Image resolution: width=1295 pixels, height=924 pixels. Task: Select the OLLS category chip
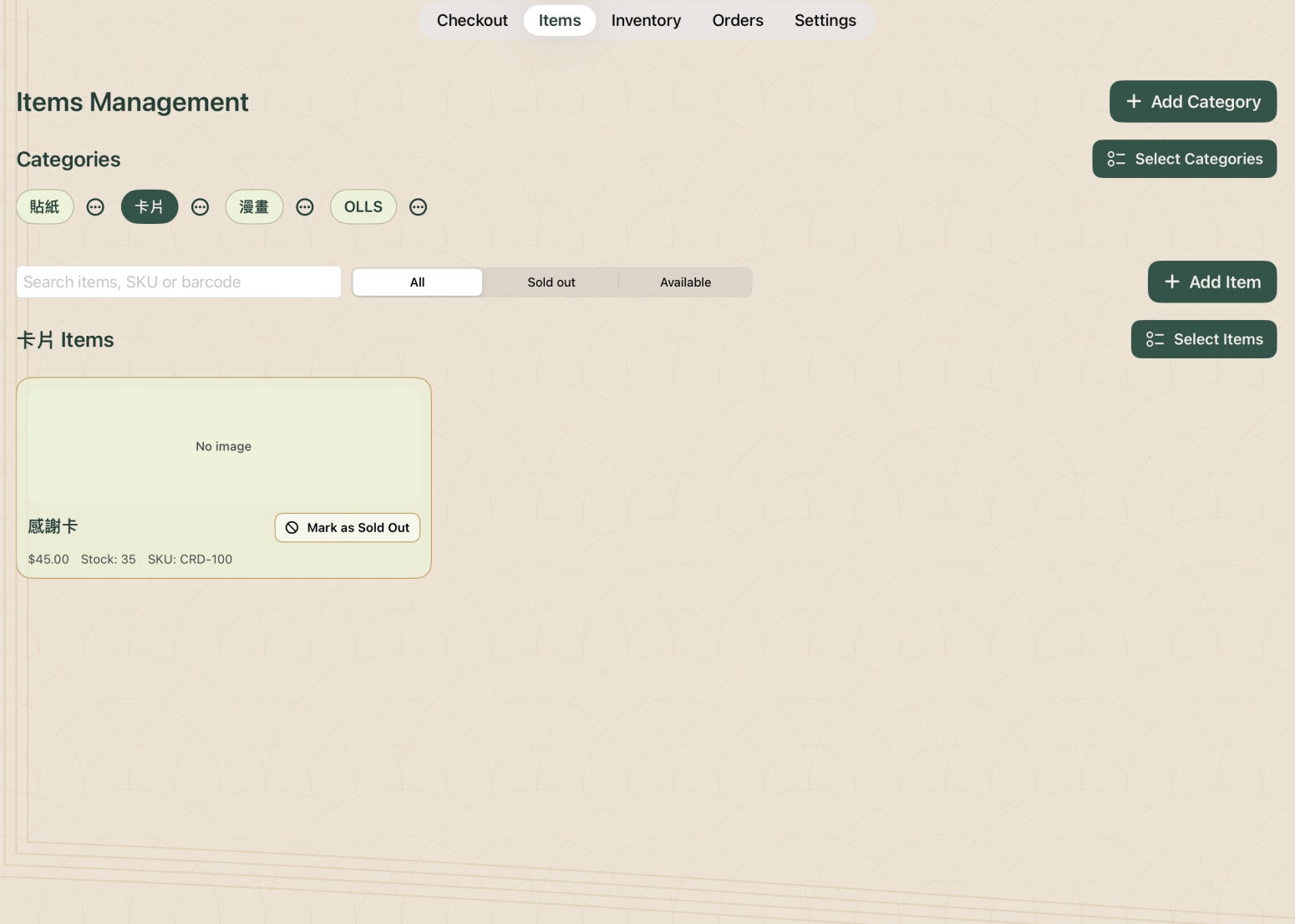tap(363, 207)
